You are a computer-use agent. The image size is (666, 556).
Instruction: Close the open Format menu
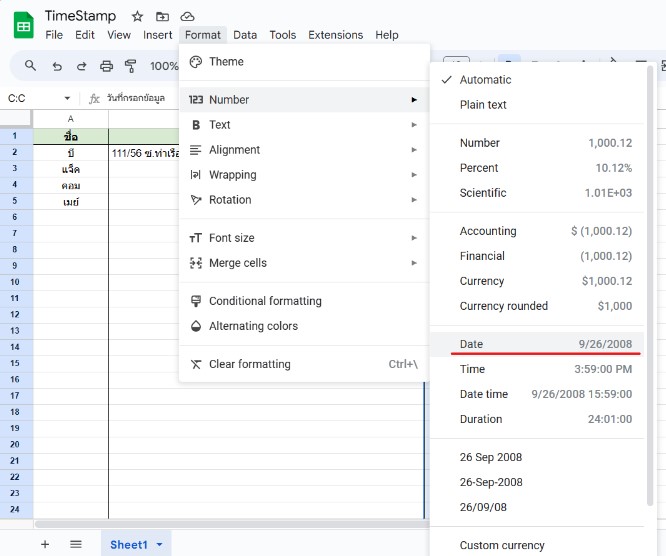pyautogui.click(x=203, y=35)
